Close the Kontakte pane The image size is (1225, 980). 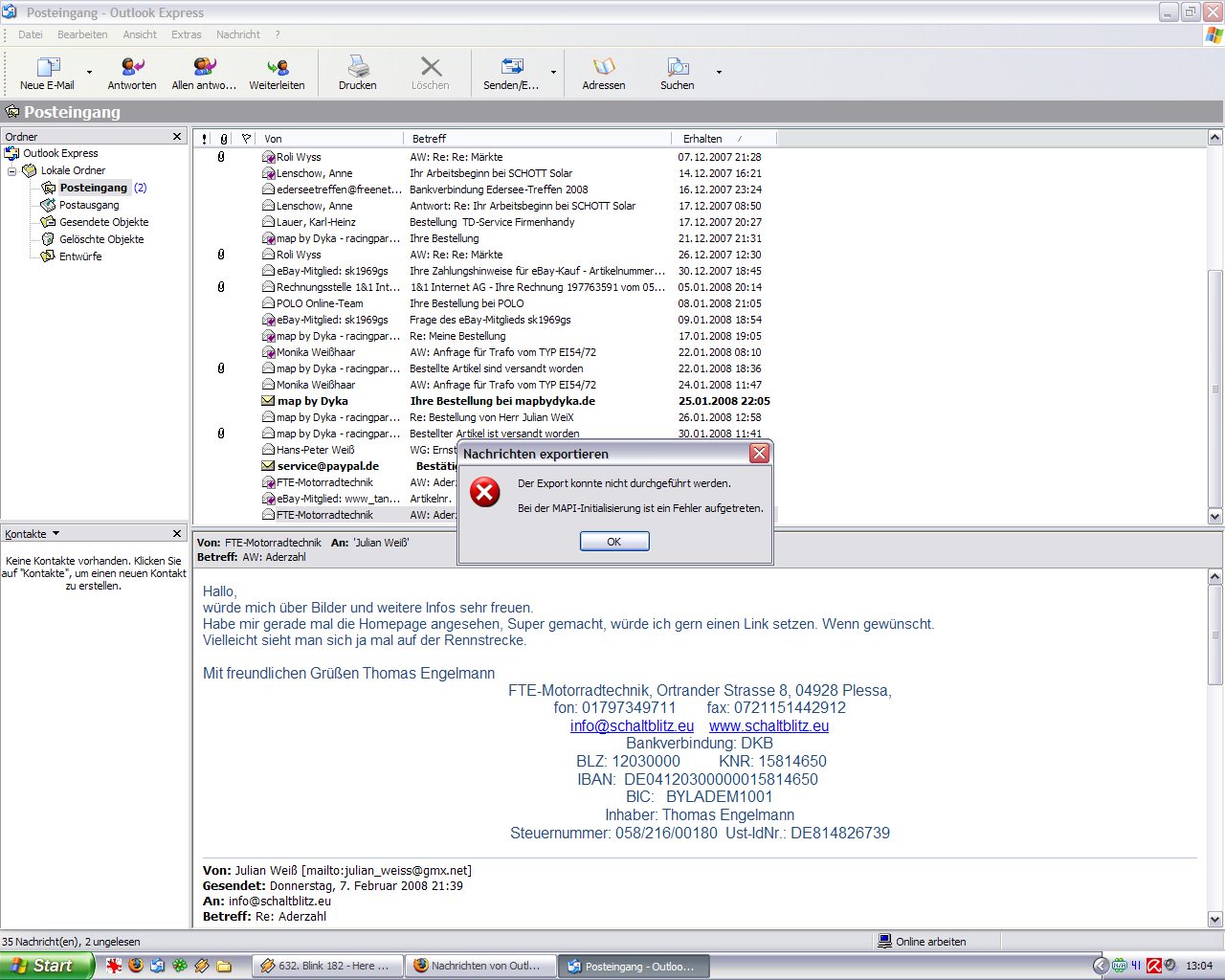coord(177,534)
